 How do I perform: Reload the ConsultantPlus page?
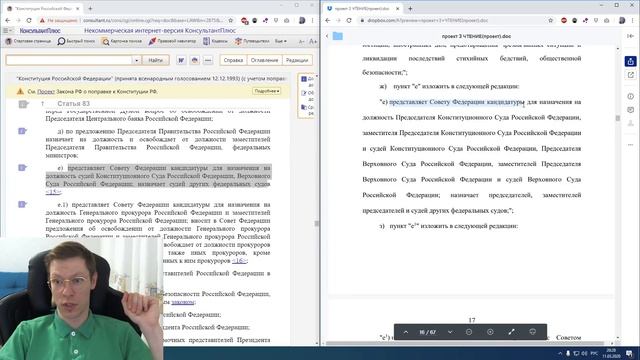click(29, 20)
